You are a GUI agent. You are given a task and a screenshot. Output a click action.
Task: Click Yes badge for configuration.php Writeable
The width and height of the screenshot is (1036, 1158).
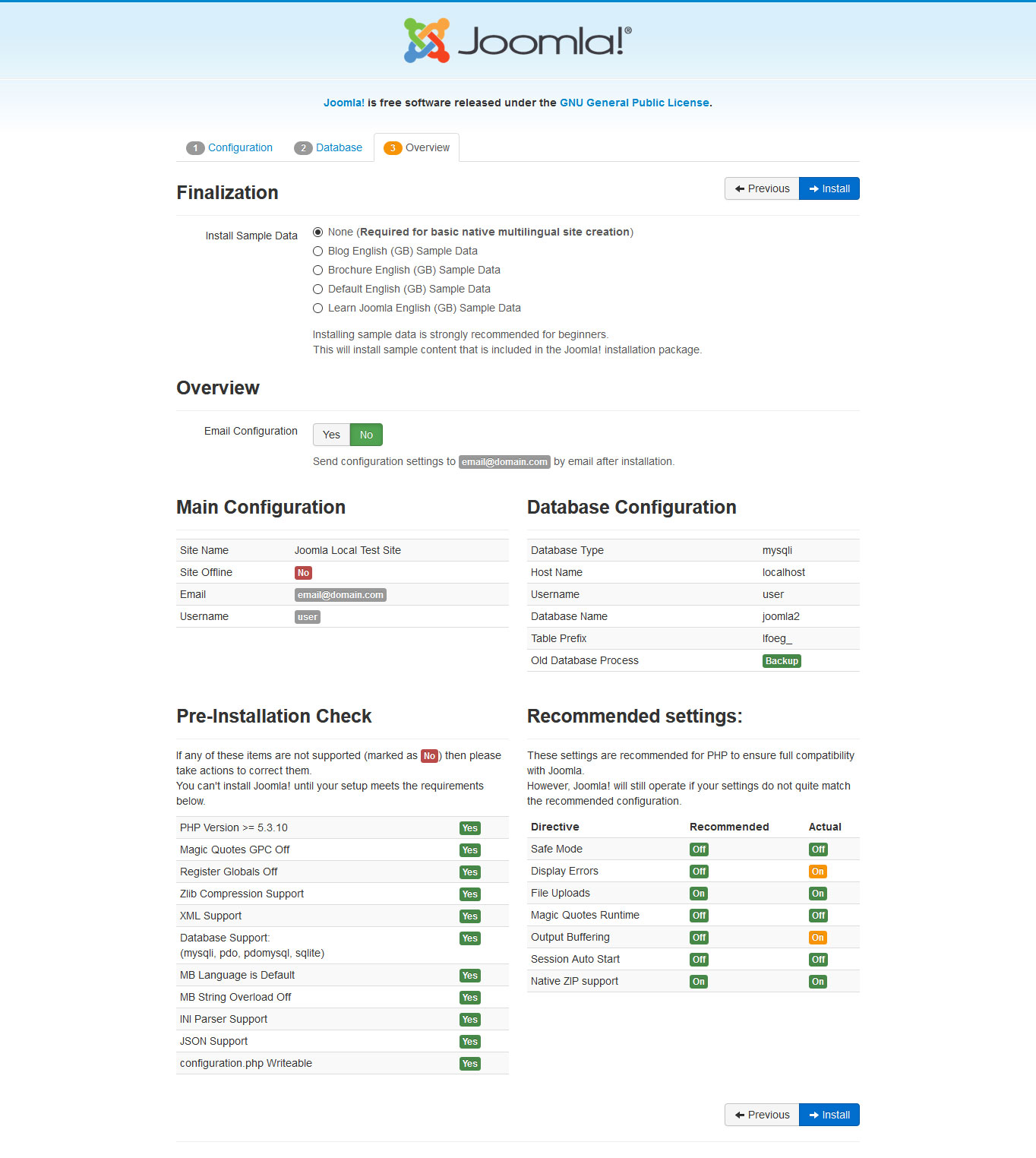[x=470, y=1064]
